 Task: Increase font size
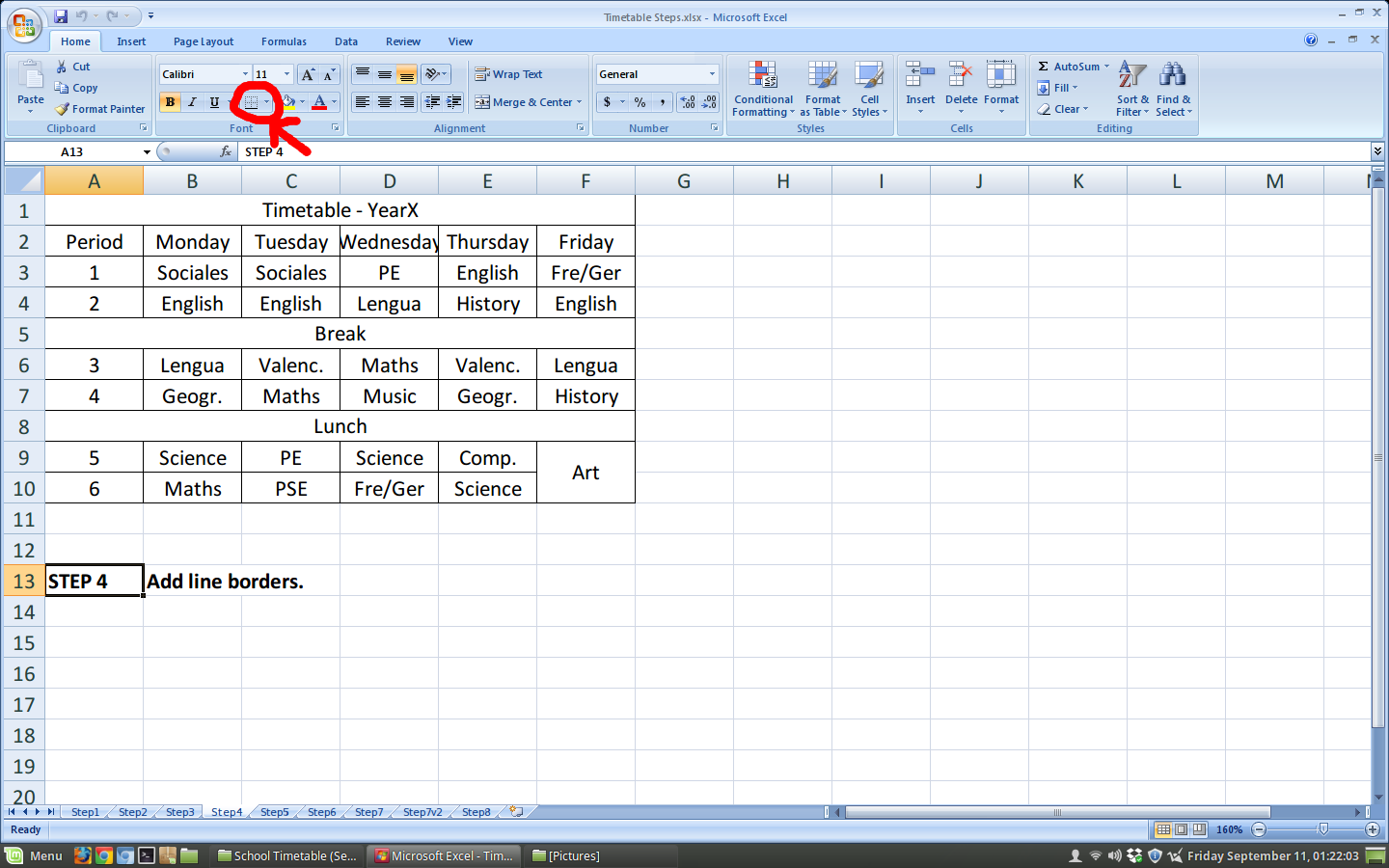point(308,74)
